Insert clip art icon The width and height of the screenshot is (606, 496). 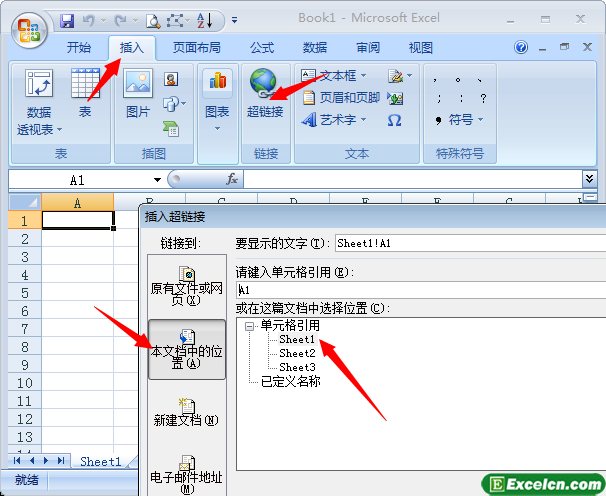click(171, 79)
